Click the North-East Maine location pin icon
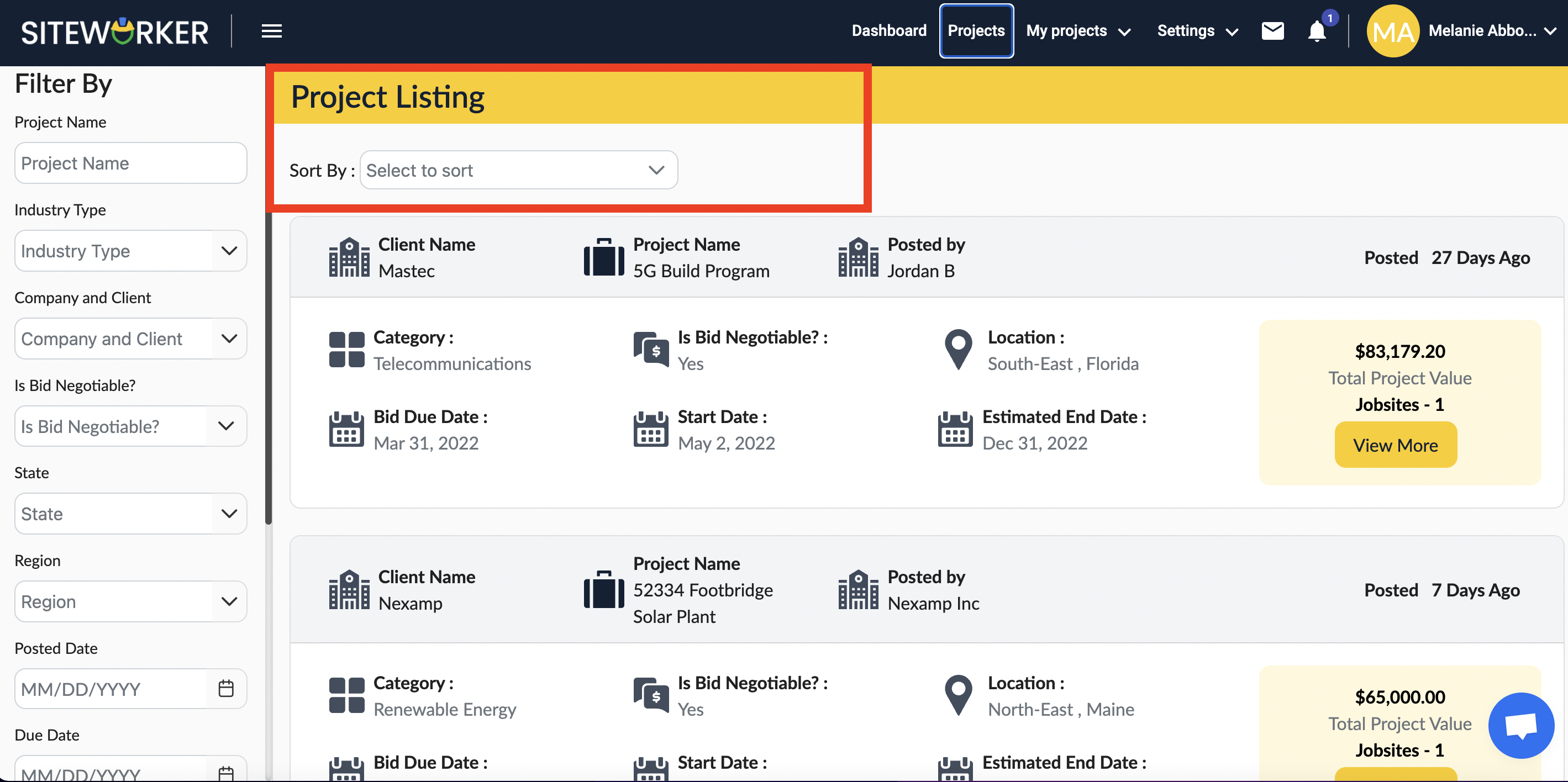The width and height of the screenshot is (1568, 782). [x=958, y=695]
